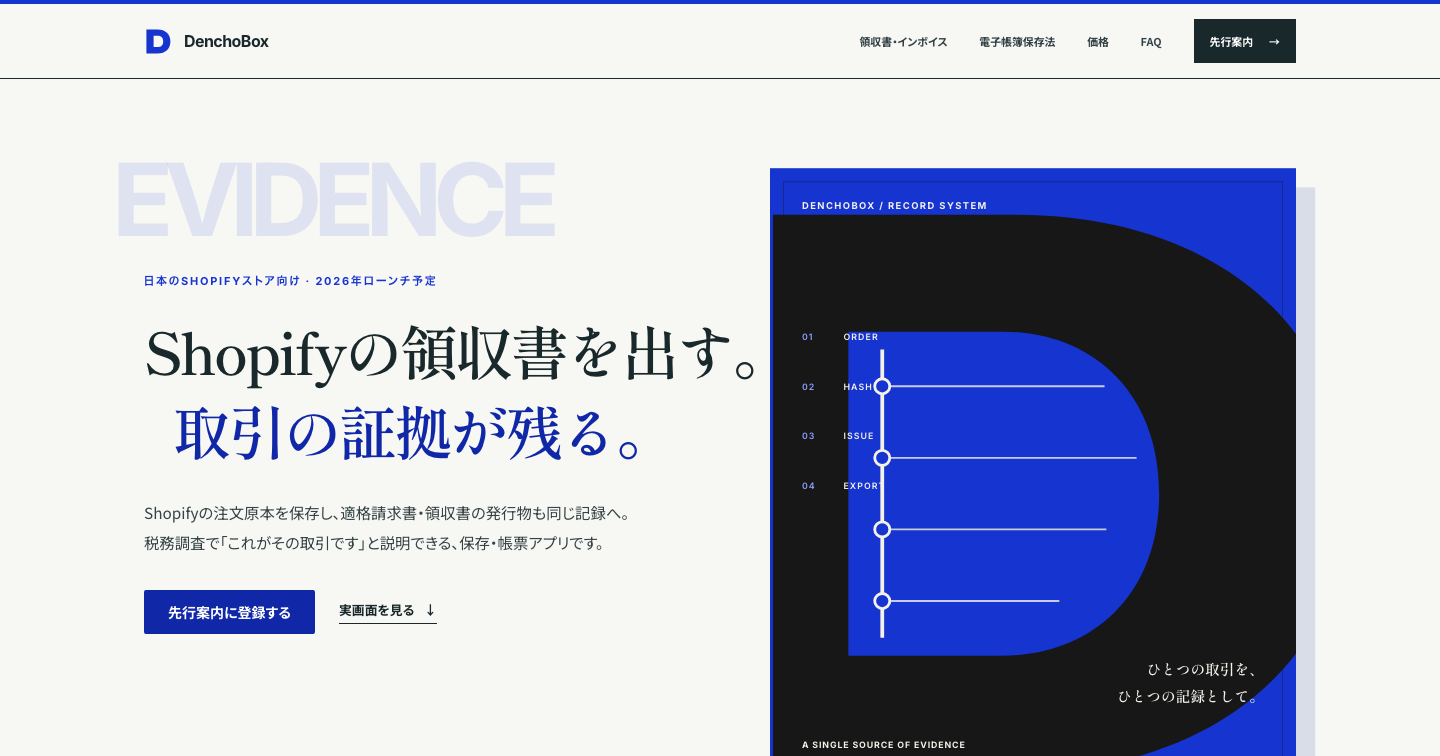Click the arrow icon in 先行案内 button

1274,42
